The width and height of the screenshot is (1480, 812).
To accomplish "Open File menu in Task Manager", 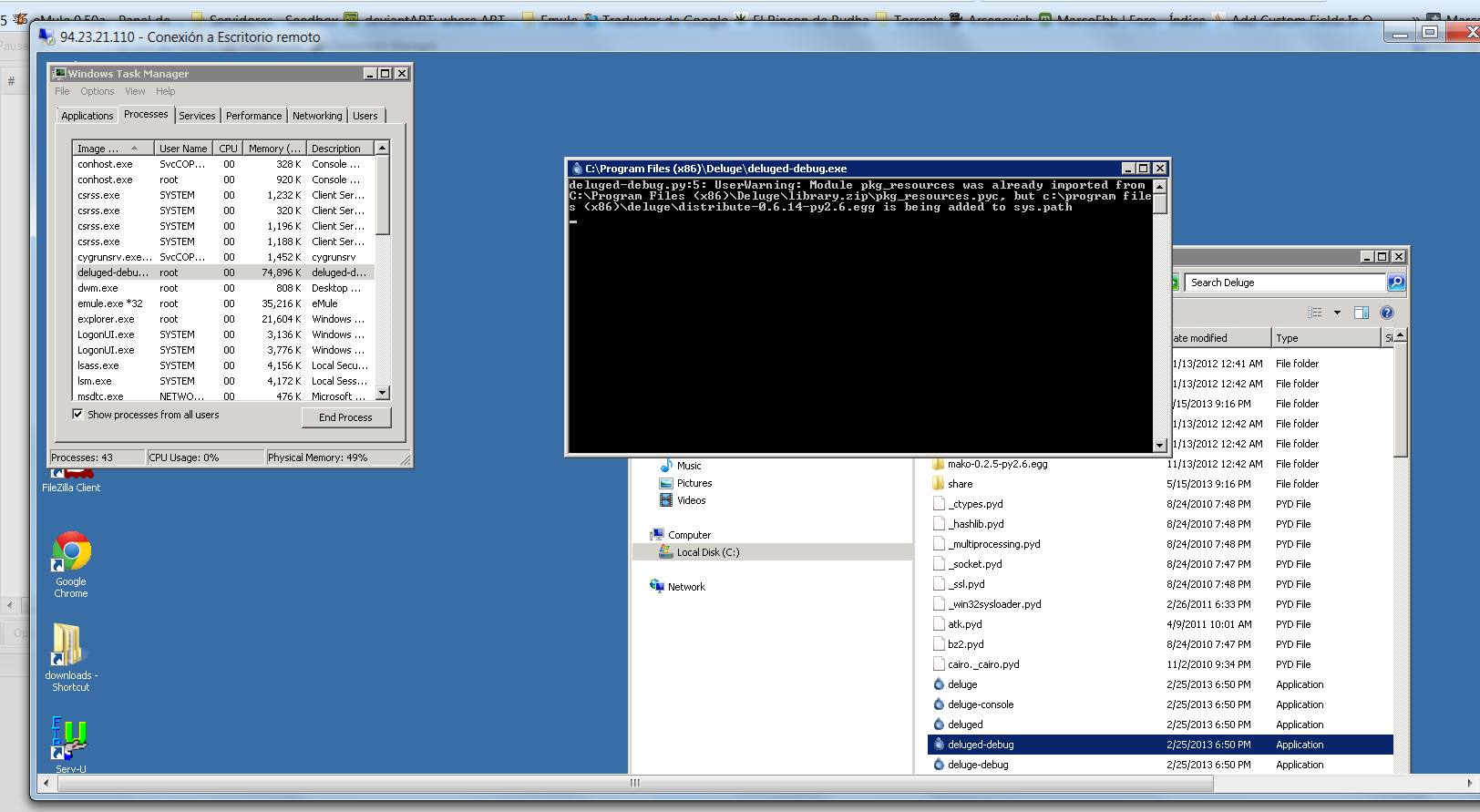I will (x=62, y=91).
